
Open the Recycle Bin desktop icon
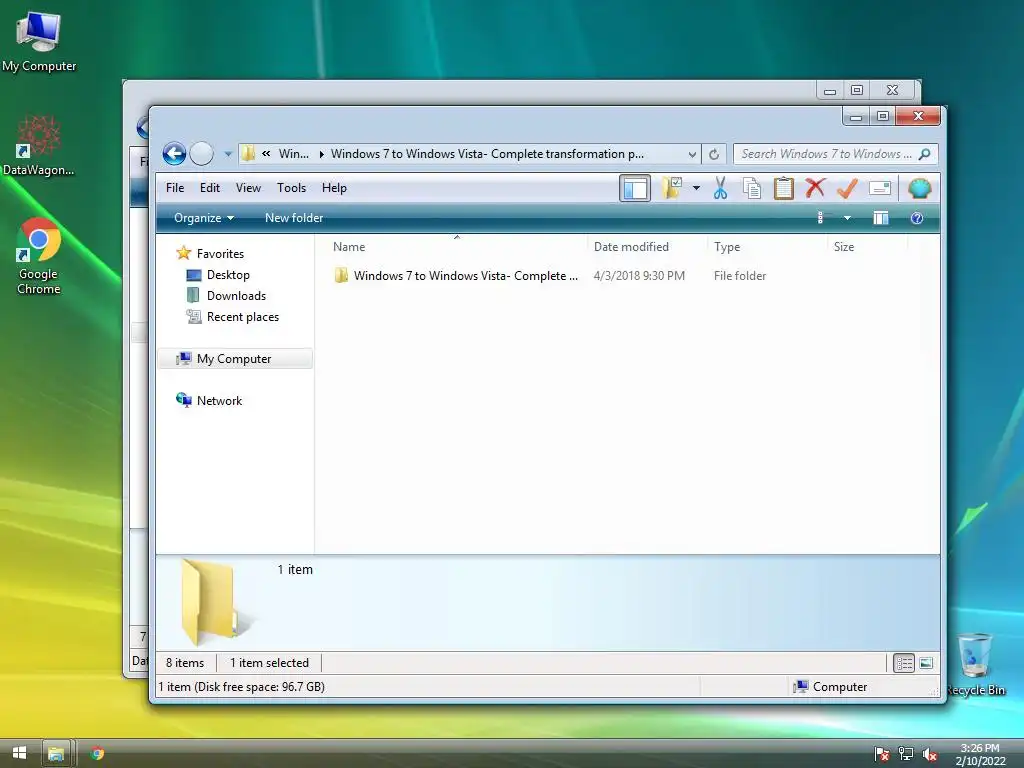click(976, 664)
